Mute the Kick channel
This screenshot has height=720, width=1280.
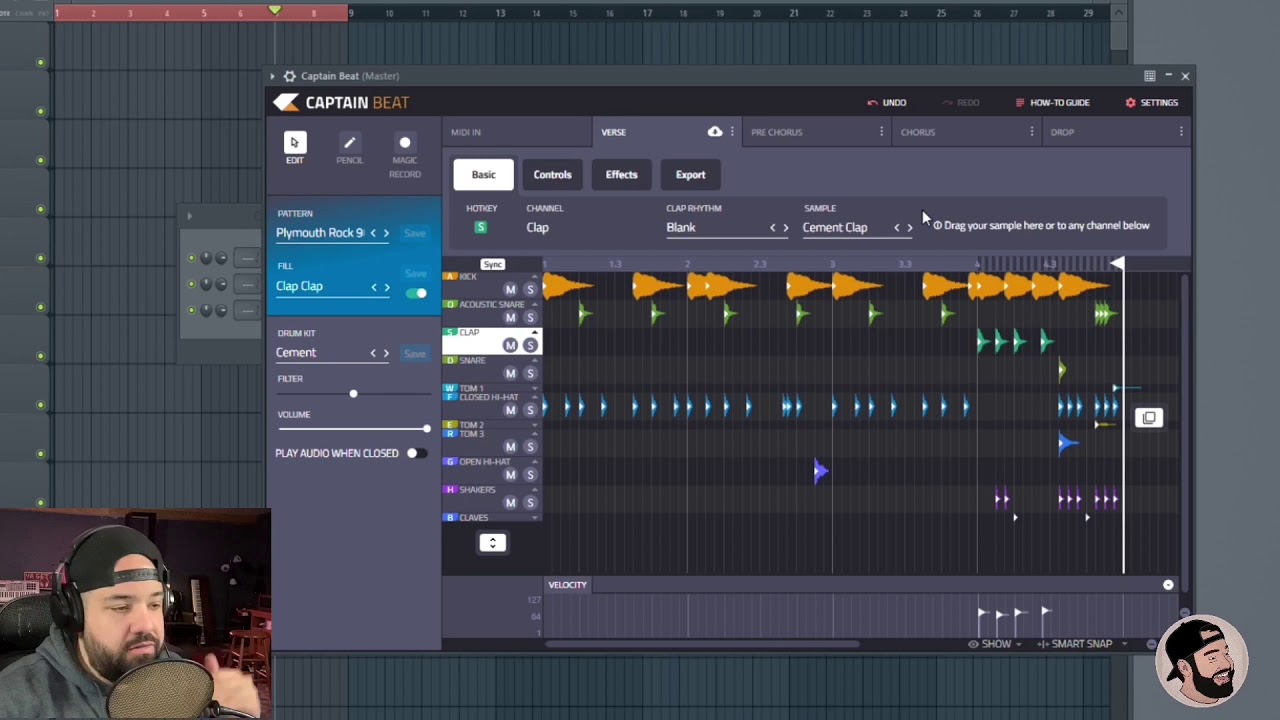click(510, 289)
